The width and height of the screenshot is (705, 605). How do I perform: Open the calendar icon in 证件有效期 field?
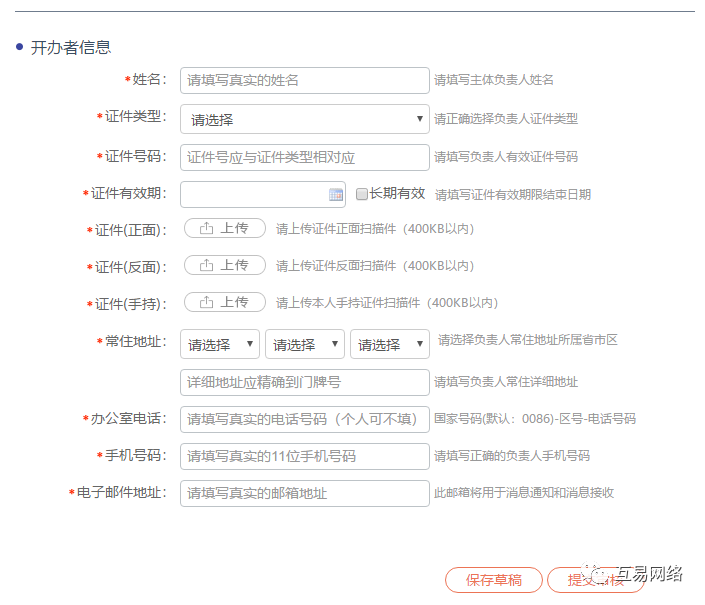pos(335,195)
